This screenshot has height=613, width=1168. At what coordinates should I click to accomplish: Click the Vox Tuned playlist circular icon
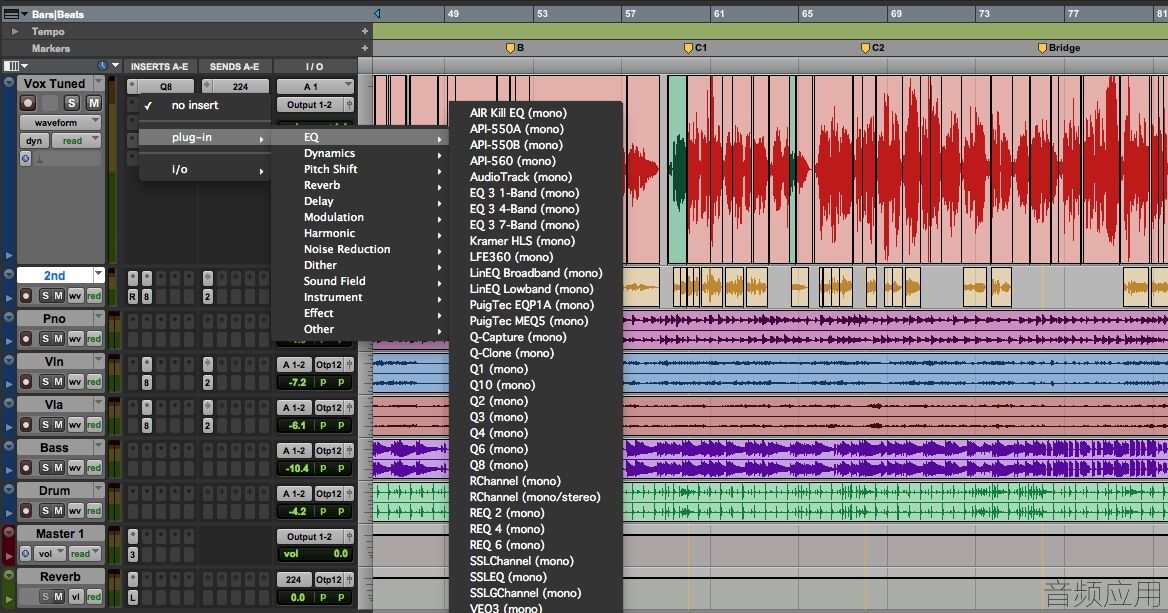click(25, 158)
